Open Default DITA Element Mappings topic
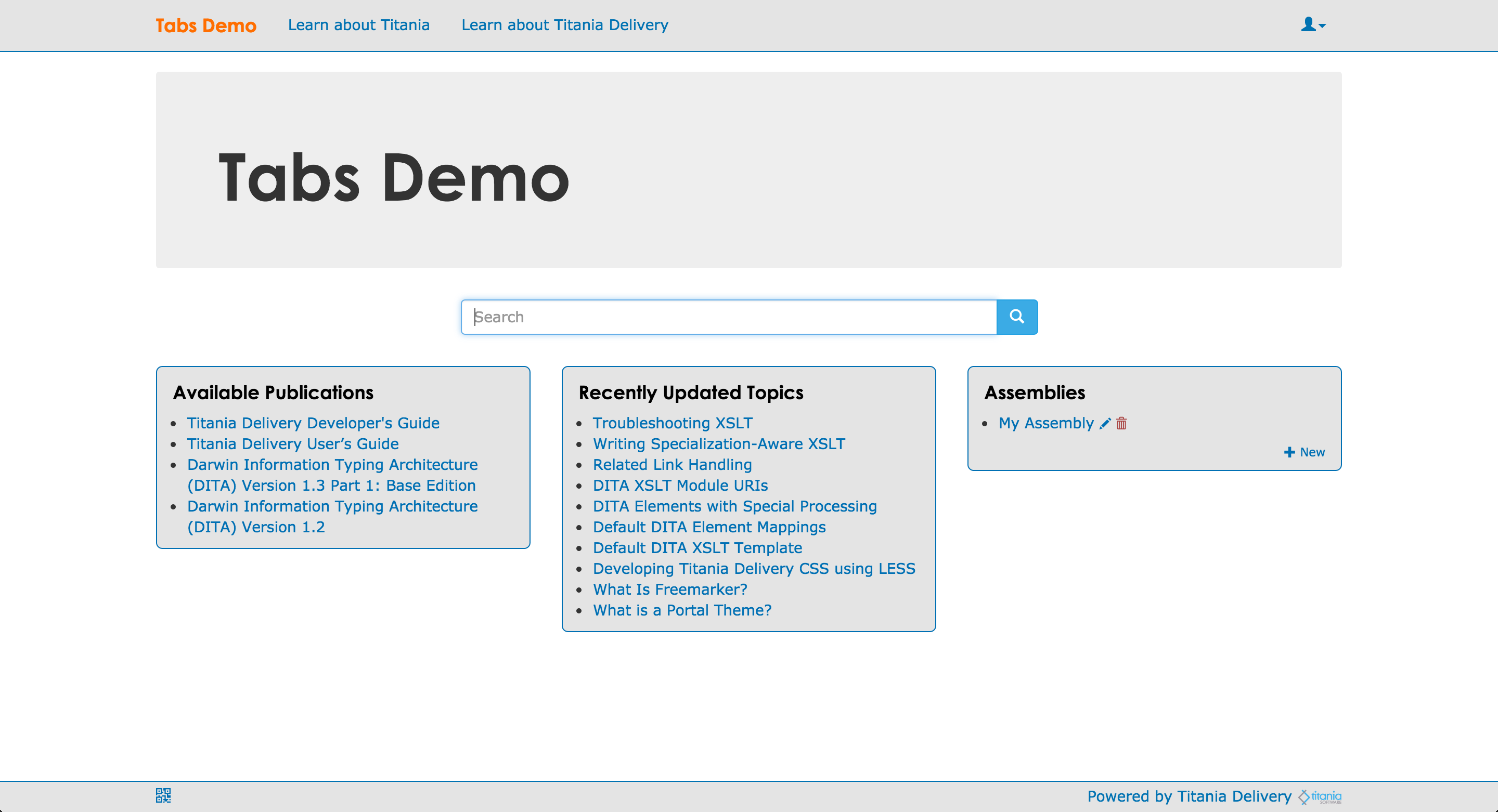Screen dimensions: 1498x812 (x=709, y=527)
